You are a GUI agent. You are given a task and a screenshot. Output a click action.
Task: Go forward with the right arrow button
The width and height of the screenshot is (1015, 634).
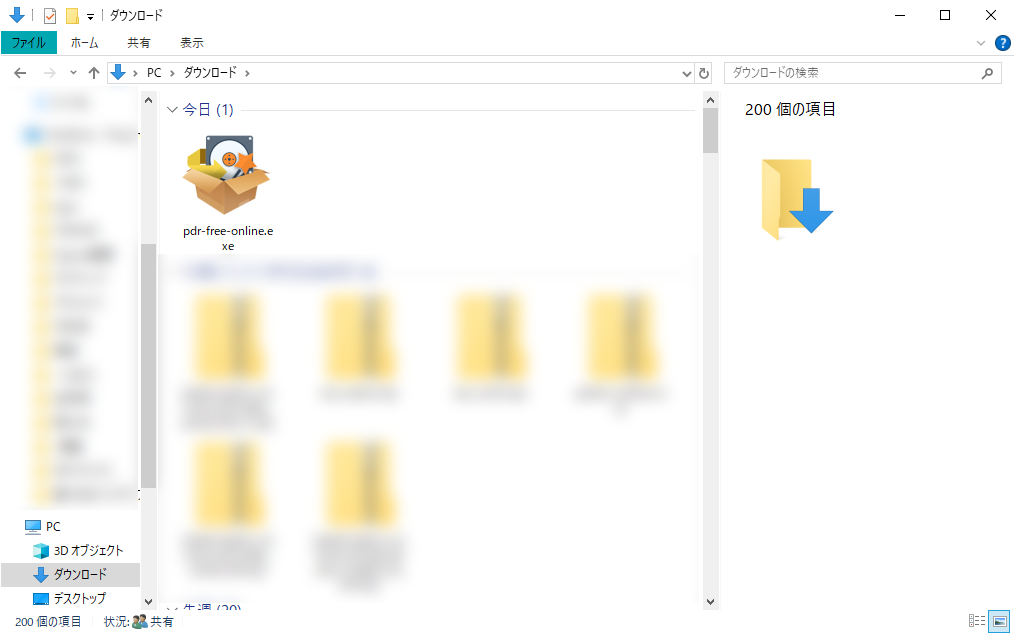pyautogui.click(x=49, y=73)
